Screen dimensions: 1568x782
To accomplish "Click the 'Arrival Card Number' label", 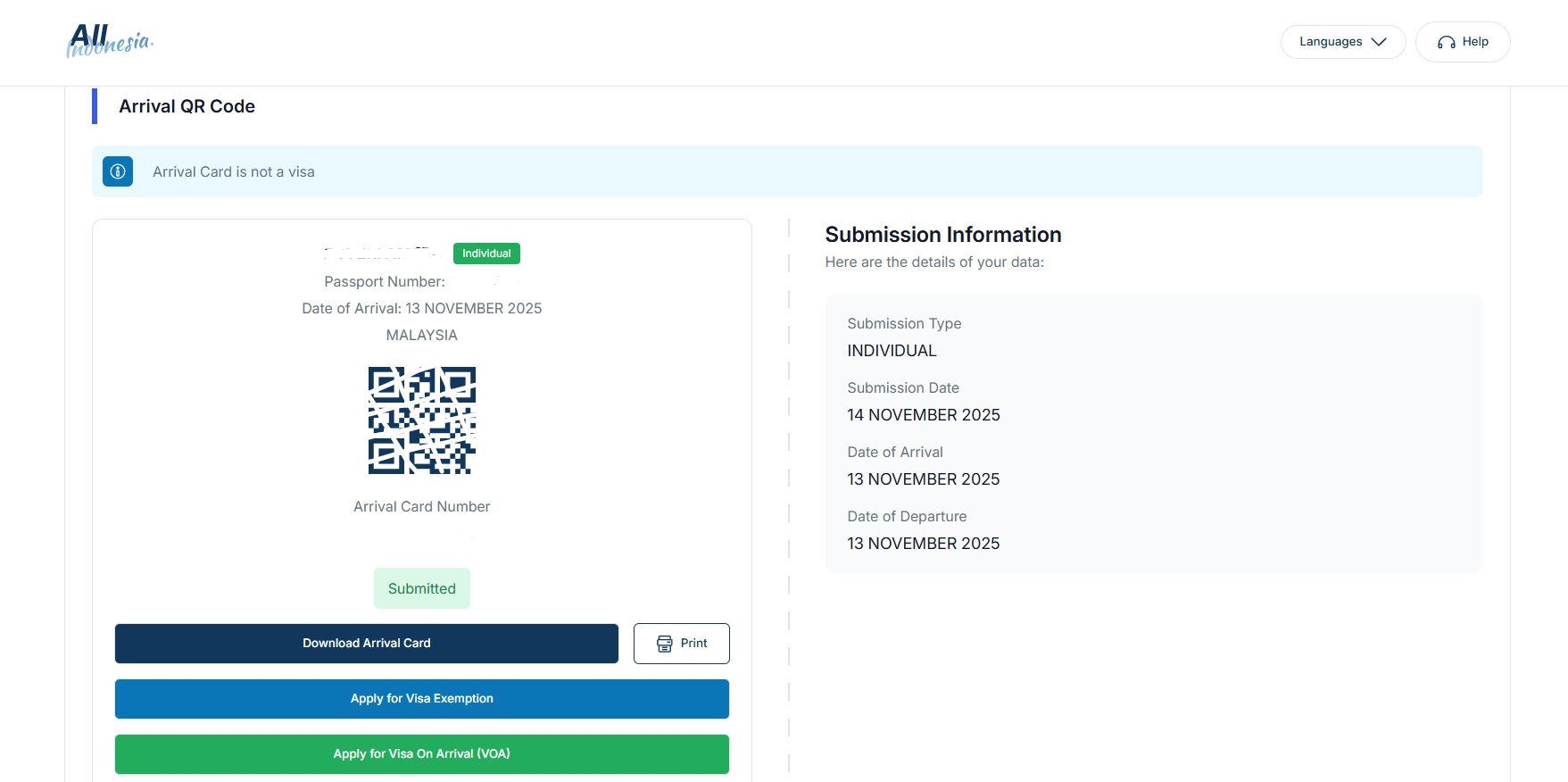I will 422,506.
